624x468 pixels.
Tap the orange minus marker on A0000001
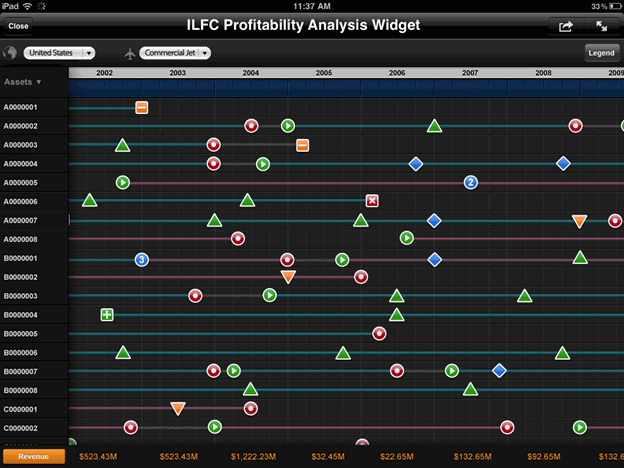click(142, 107)
